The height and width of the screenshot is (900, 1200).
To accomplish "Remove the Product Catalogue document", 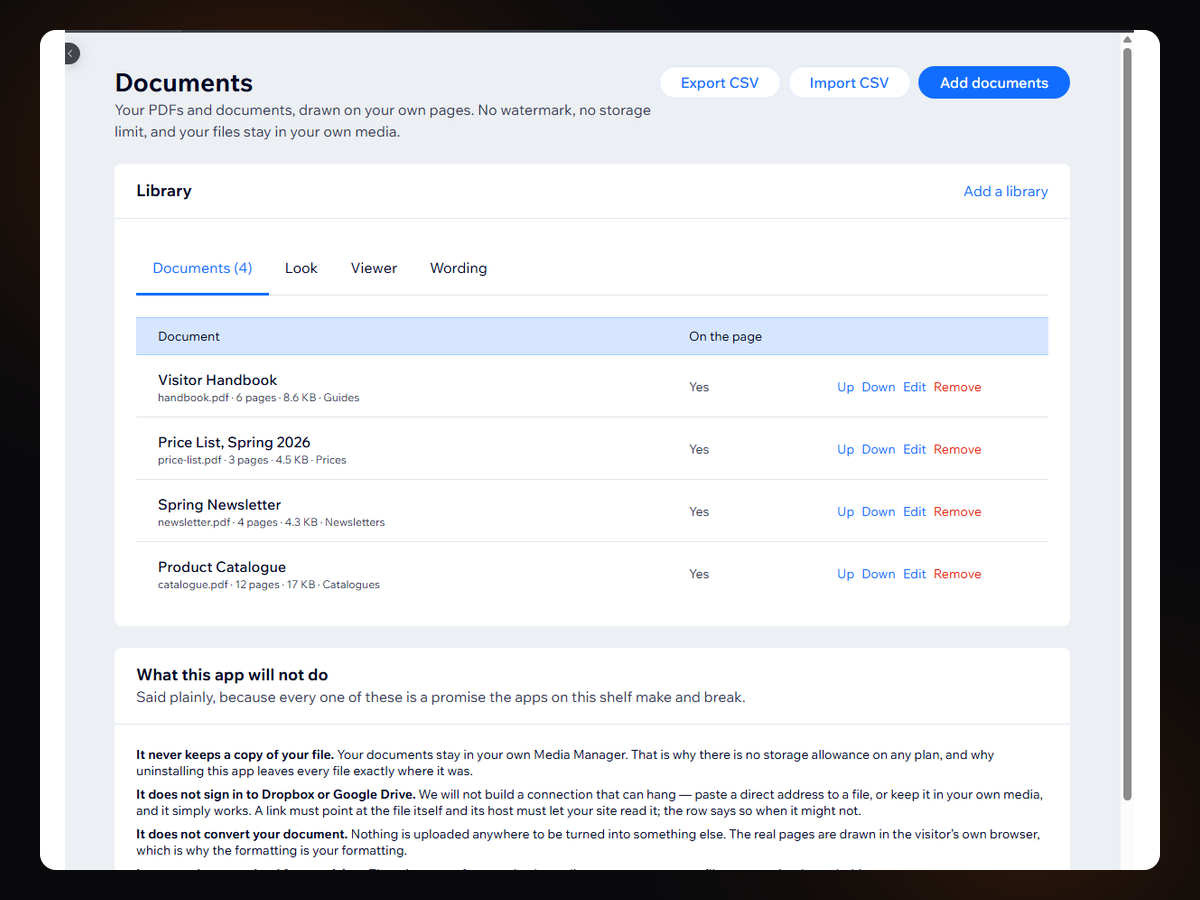I will [957, 574].
